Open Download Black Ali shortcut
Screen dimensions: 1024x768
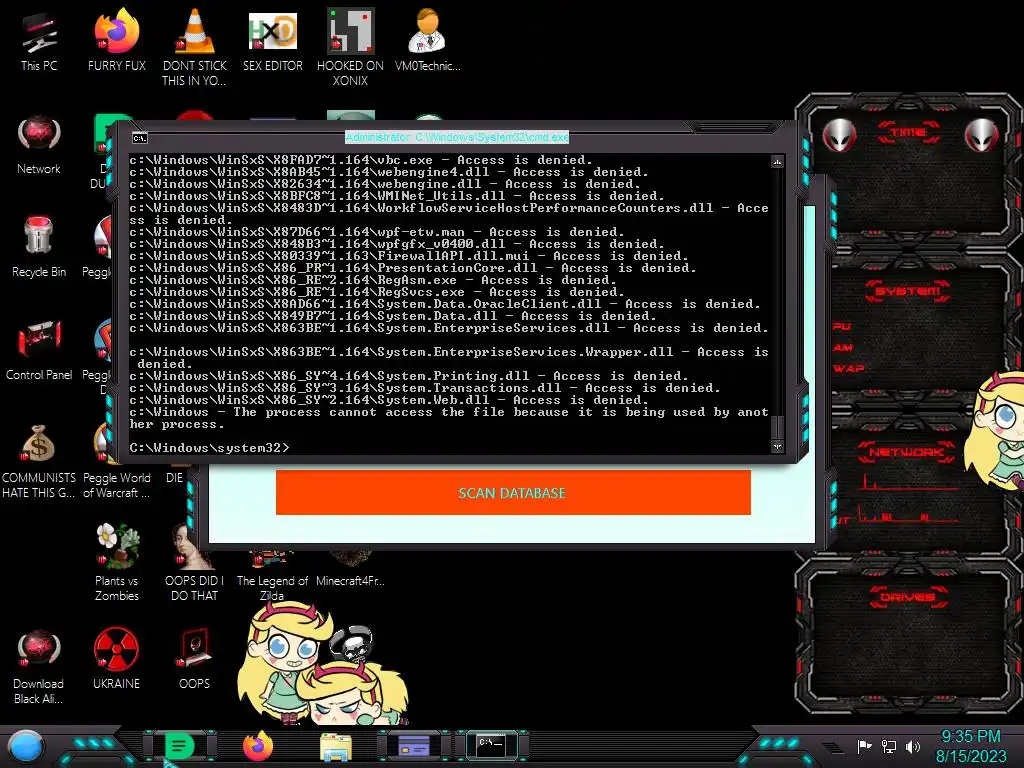[39, 667]
